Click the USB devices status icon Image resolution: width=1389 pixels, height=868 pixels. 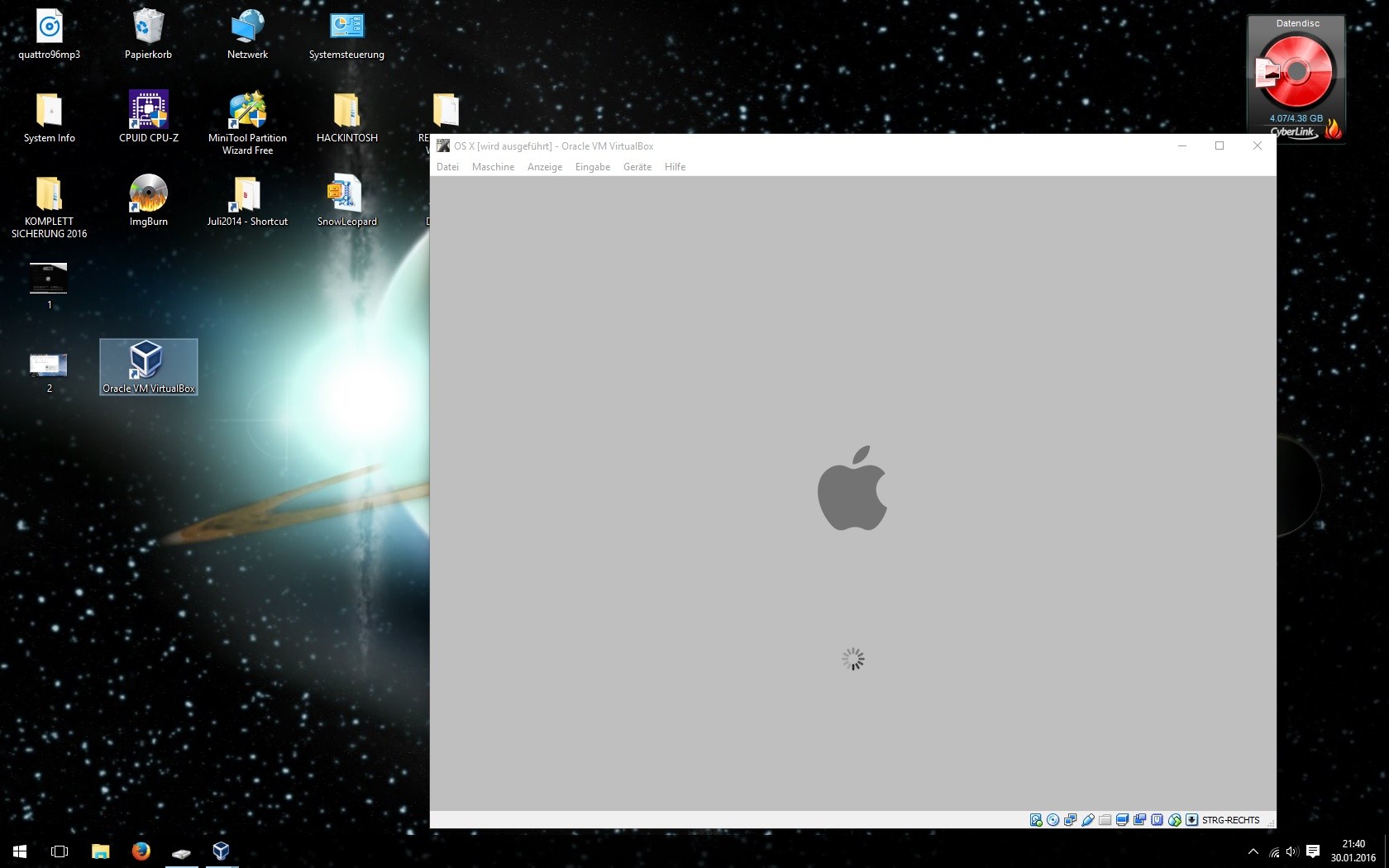(x=1088, y=820)
